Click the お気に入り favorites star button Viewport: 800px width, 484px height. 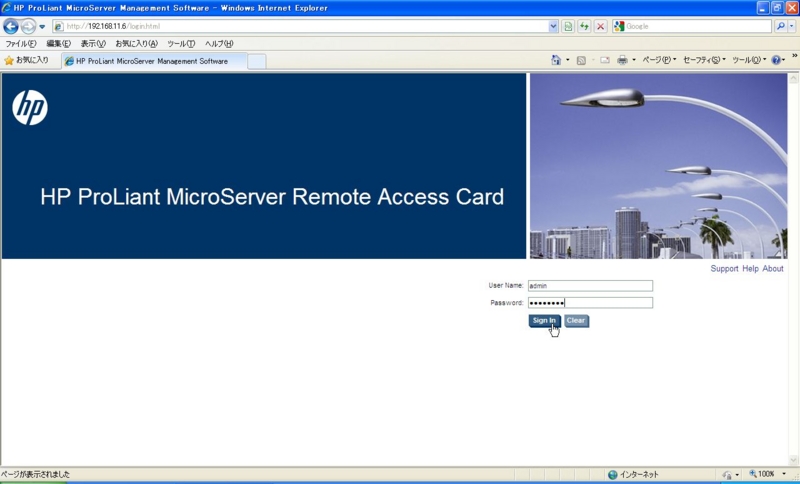[27, 60]
